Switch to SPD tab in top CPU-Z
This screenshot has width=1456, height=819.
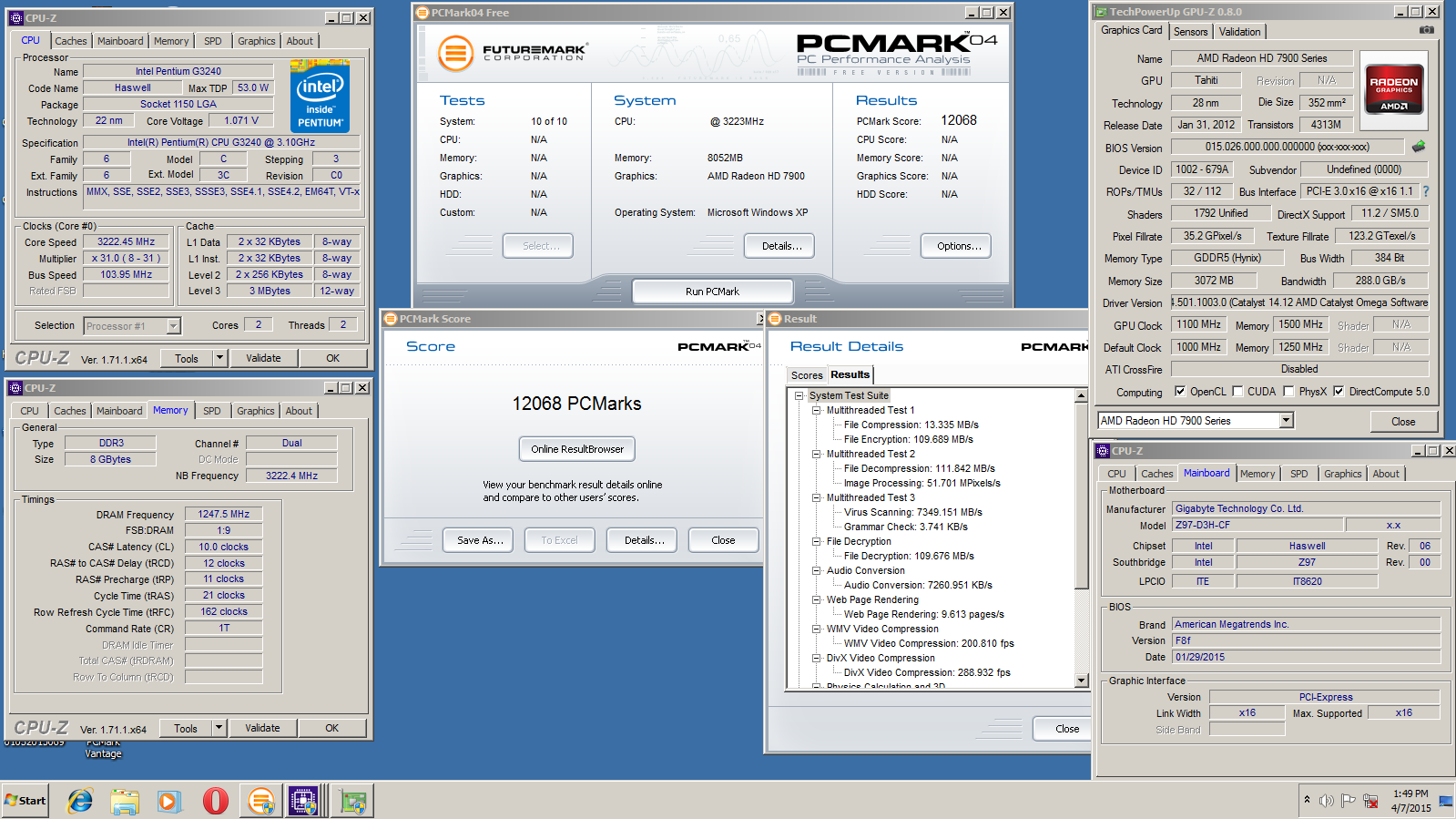tap(212, 41)
